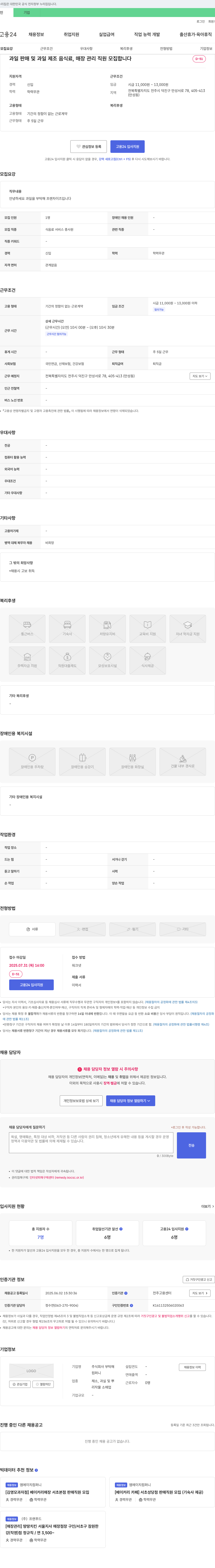
Task: Open 지도 보기 for 전주고용센터
Action: (200, 1293)
